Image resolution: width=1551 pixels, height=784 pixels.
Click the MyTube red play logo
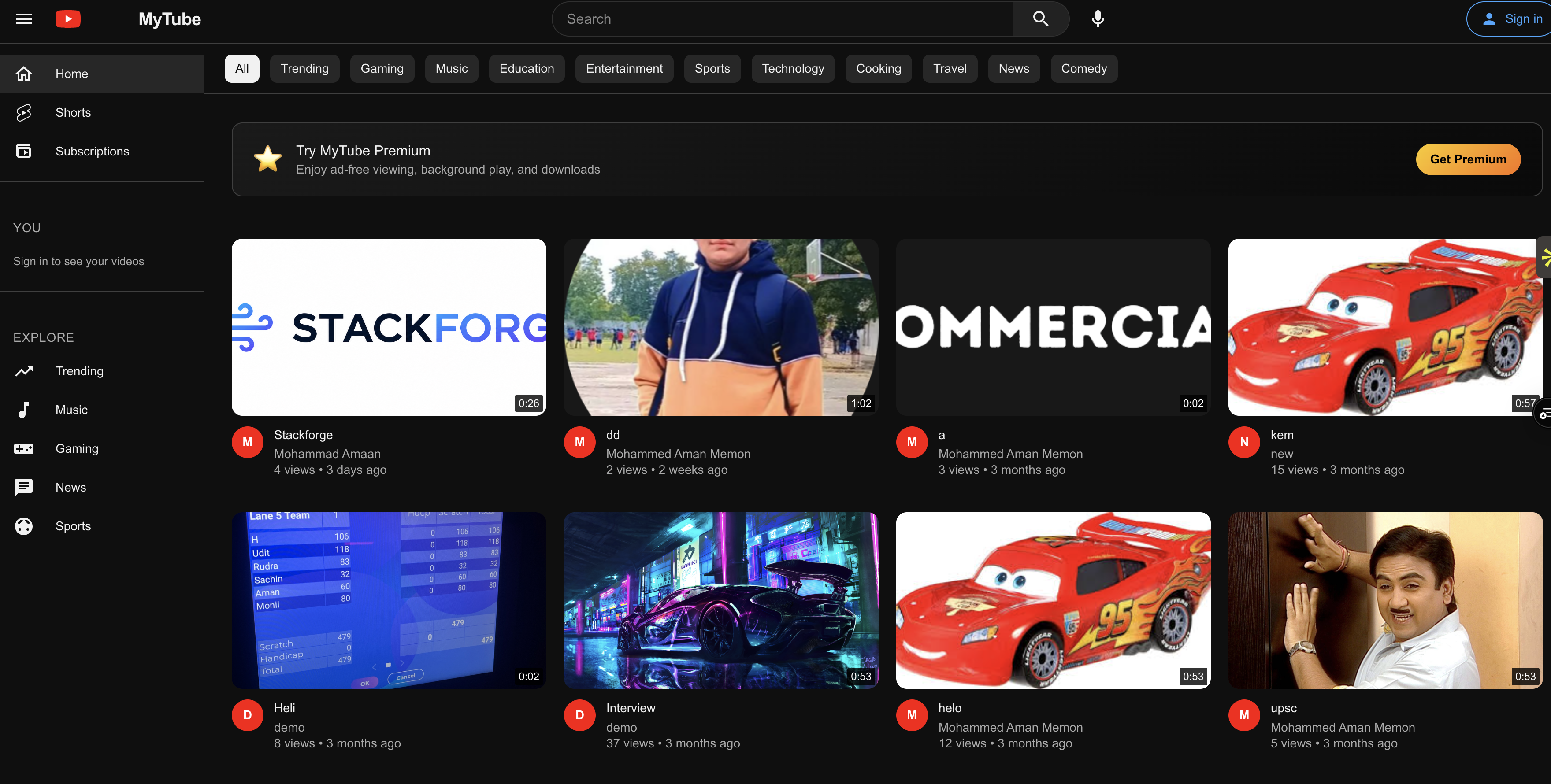coord(68,18)
